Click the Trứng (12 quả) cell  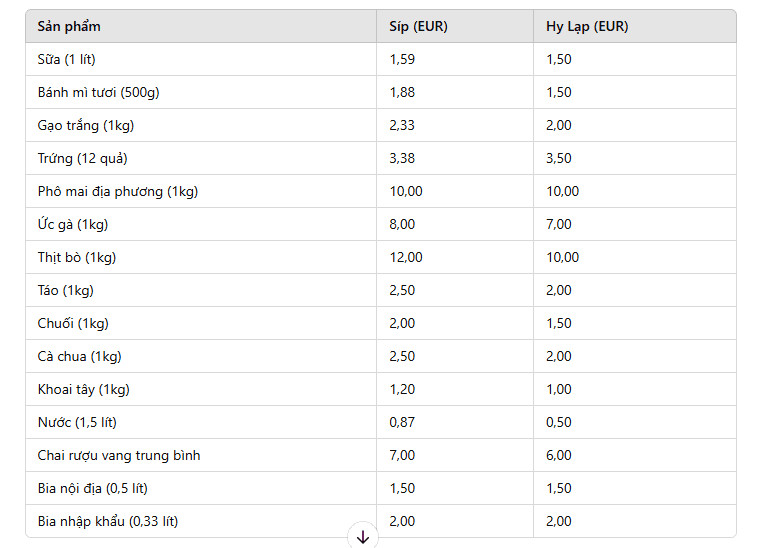coord(83,159)
